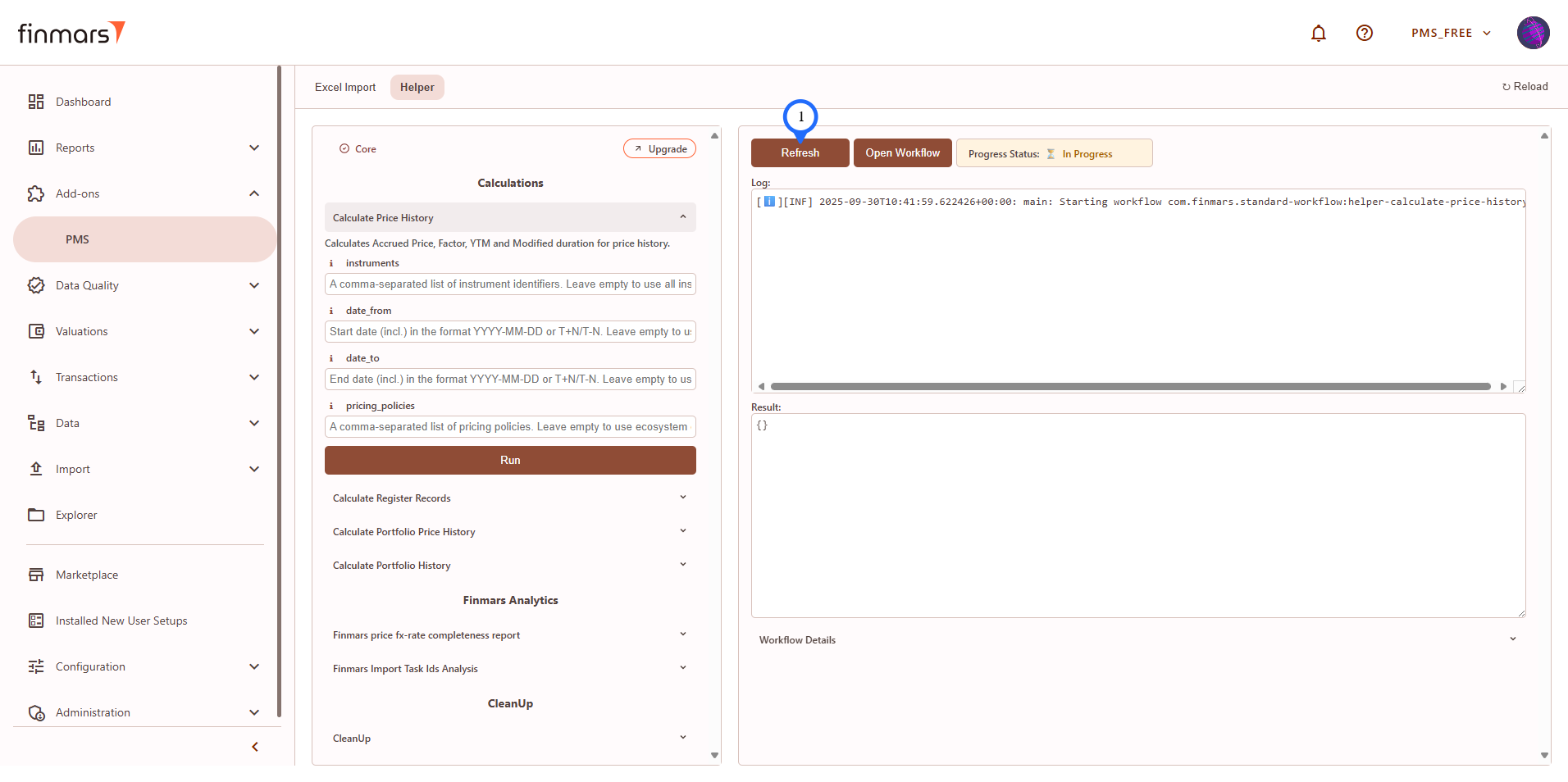This screenshot has height=782, width=1568.
Task: Open the PMS_FREE workspace dropdown
Action: point(1450,33)
